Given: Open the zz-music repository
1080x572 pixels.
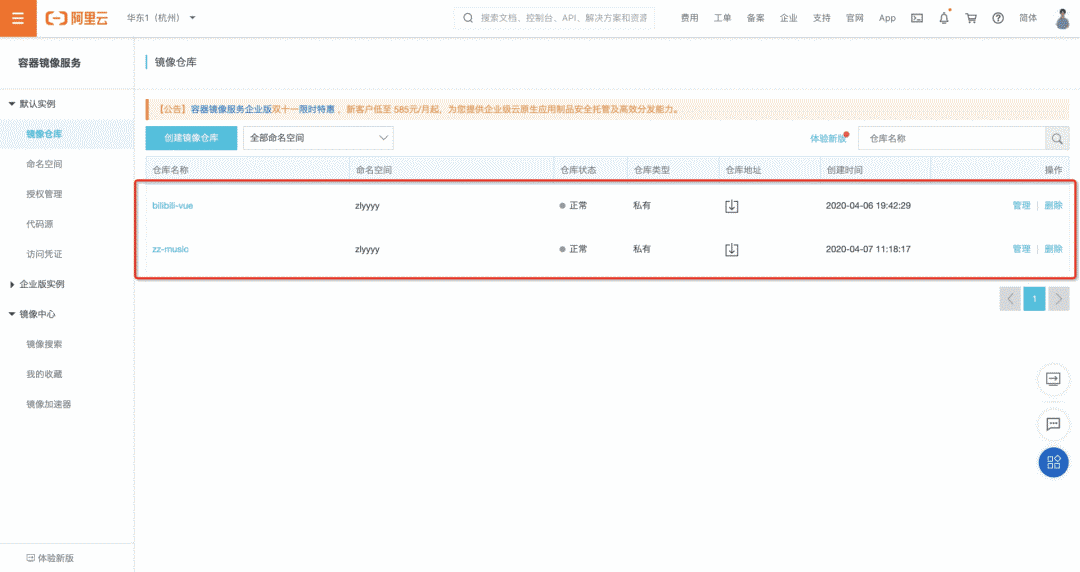Looking at the screenshot, I should point(170,249).
